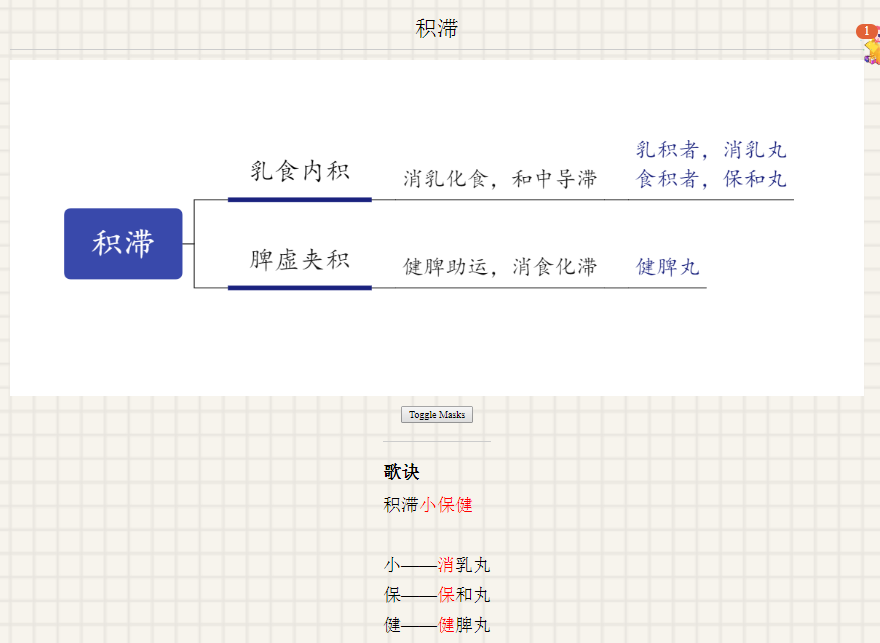Click the 乳食内积 branch label
Screen dimensions: 880x643
(x=300, y=171)
